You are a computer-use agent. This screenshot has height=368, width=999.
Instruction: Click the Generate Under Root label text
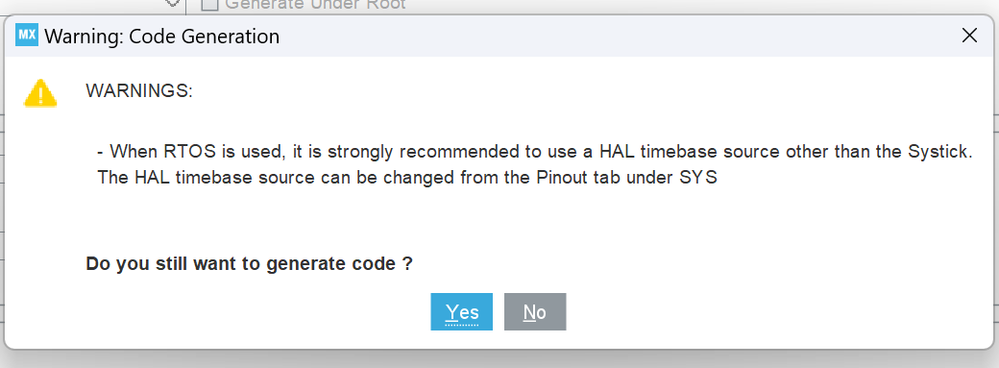coord(315,4)
